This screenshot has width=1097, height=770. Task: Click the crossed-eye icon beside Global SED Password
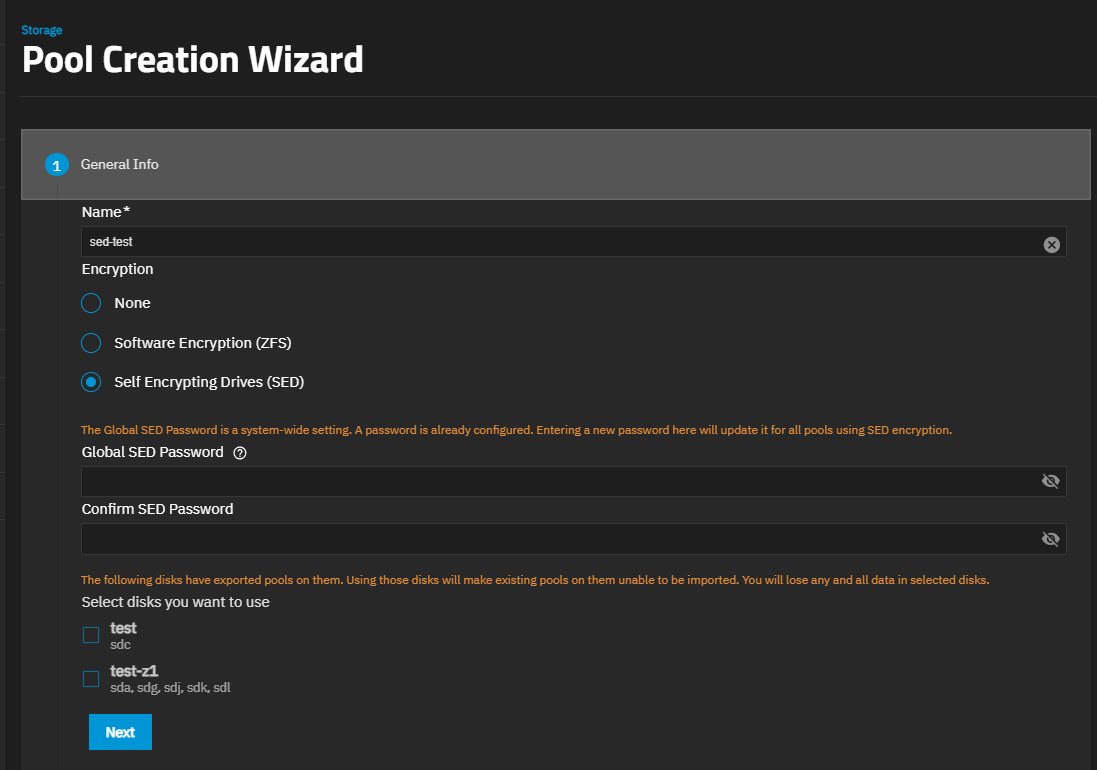[1050, 481]
